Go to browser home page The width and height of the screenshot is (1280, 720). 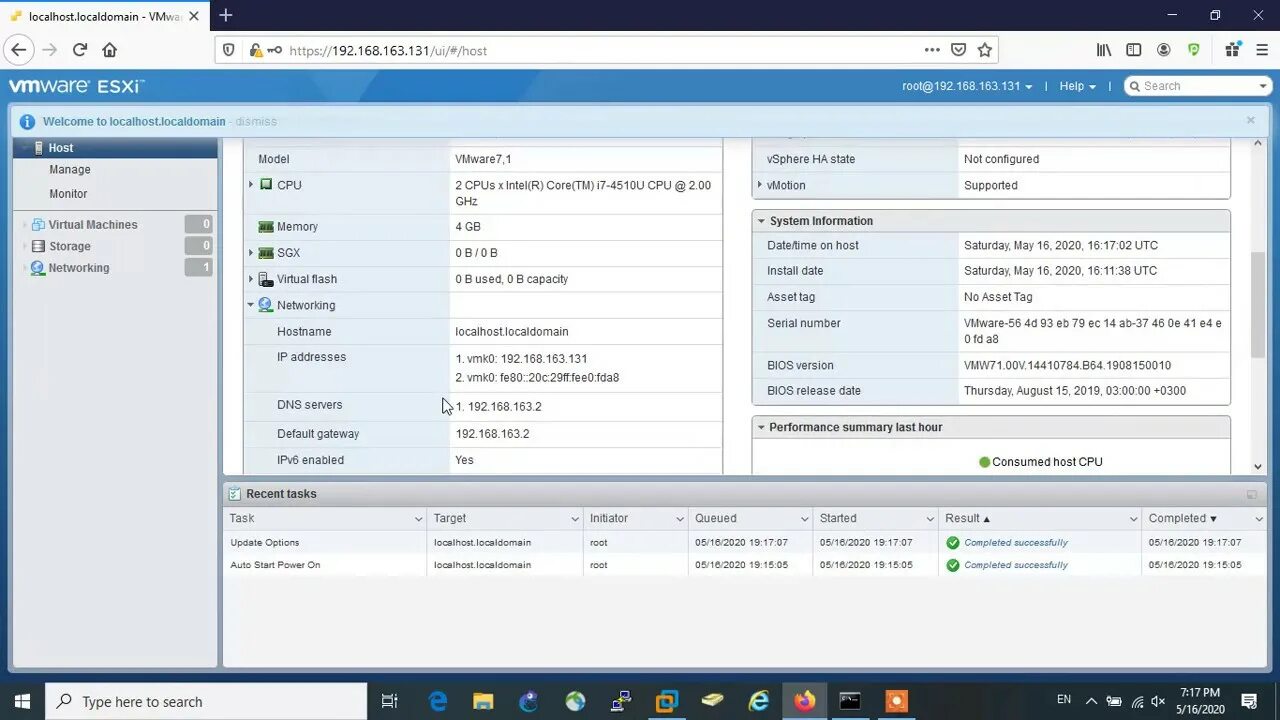(x=110, y=50)
